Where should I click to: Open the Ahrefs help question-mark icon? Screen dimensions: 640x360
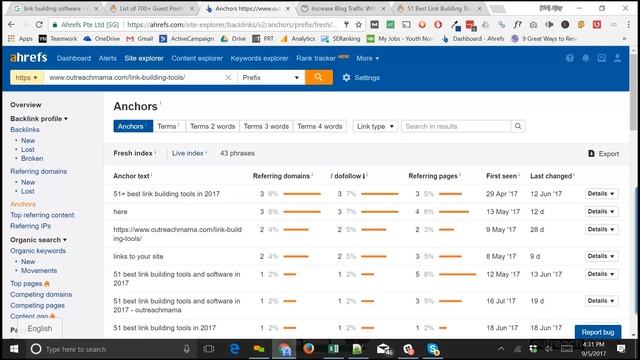click(x=570, y=58)
